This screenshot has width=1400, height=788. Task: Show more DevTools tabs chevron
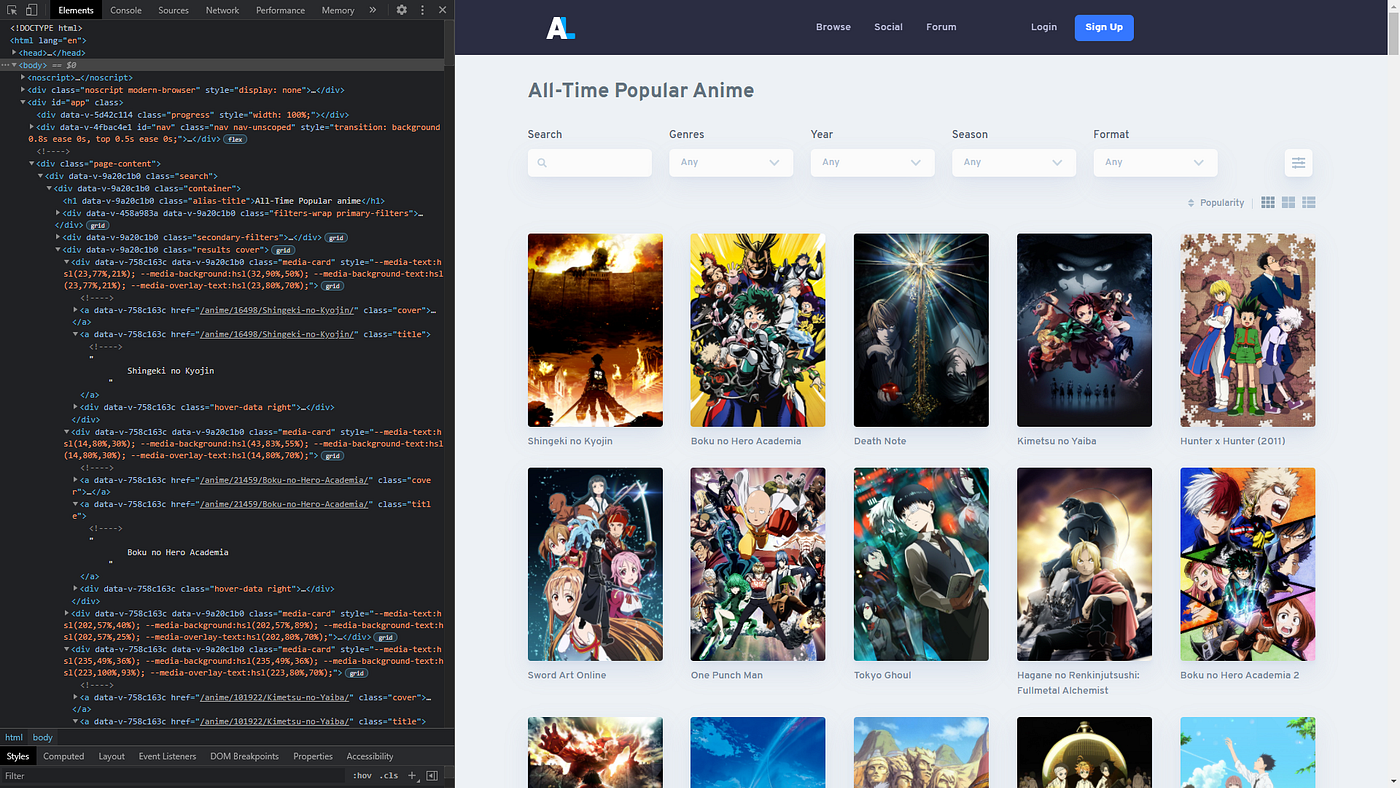[x=373, y=10]
